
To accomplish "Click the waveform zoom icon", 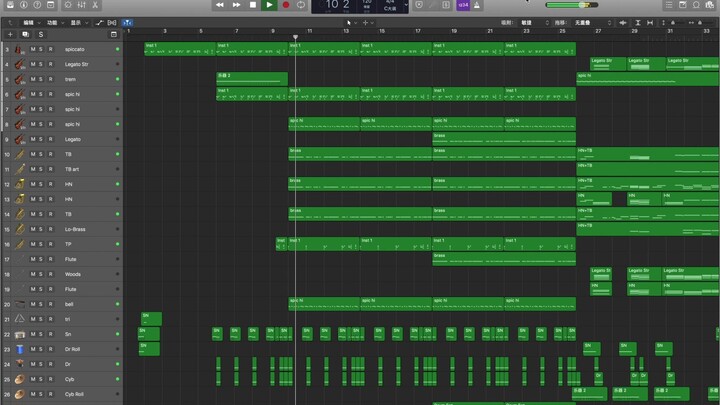I will [x=623, y=22].
